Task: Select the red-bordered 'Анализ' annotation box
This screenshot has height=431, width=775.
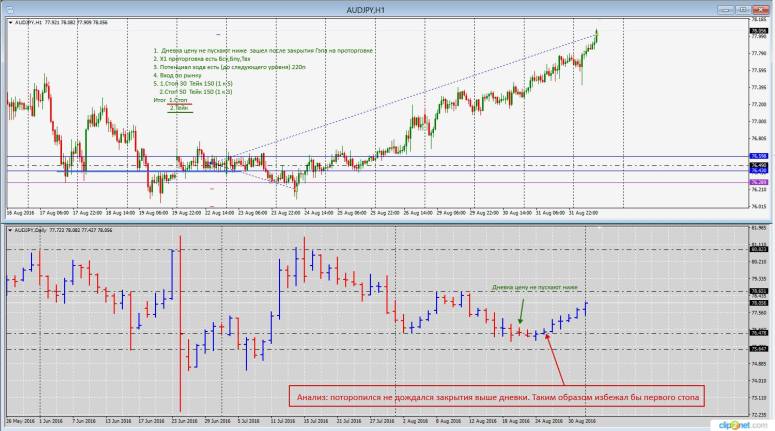Action: pos(501,398)
